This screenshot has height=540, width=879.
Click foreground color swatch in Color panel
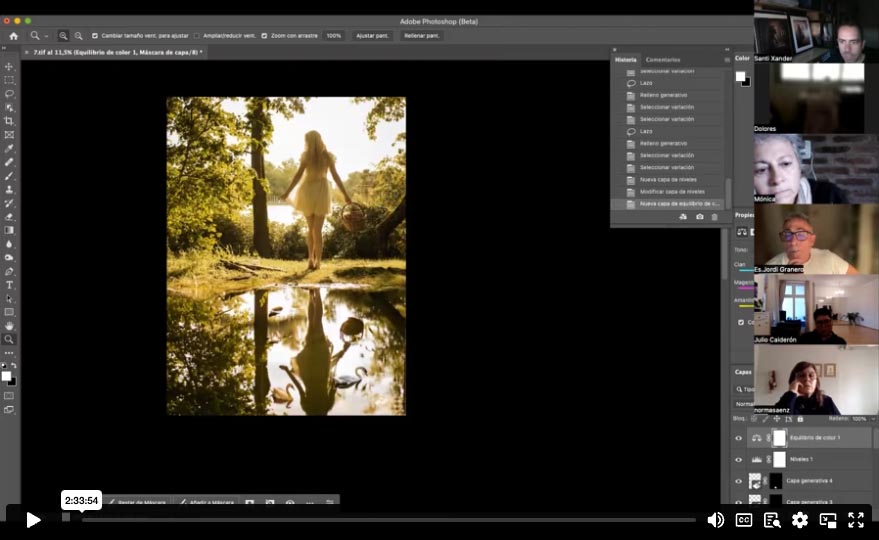(x=741, y=77)
